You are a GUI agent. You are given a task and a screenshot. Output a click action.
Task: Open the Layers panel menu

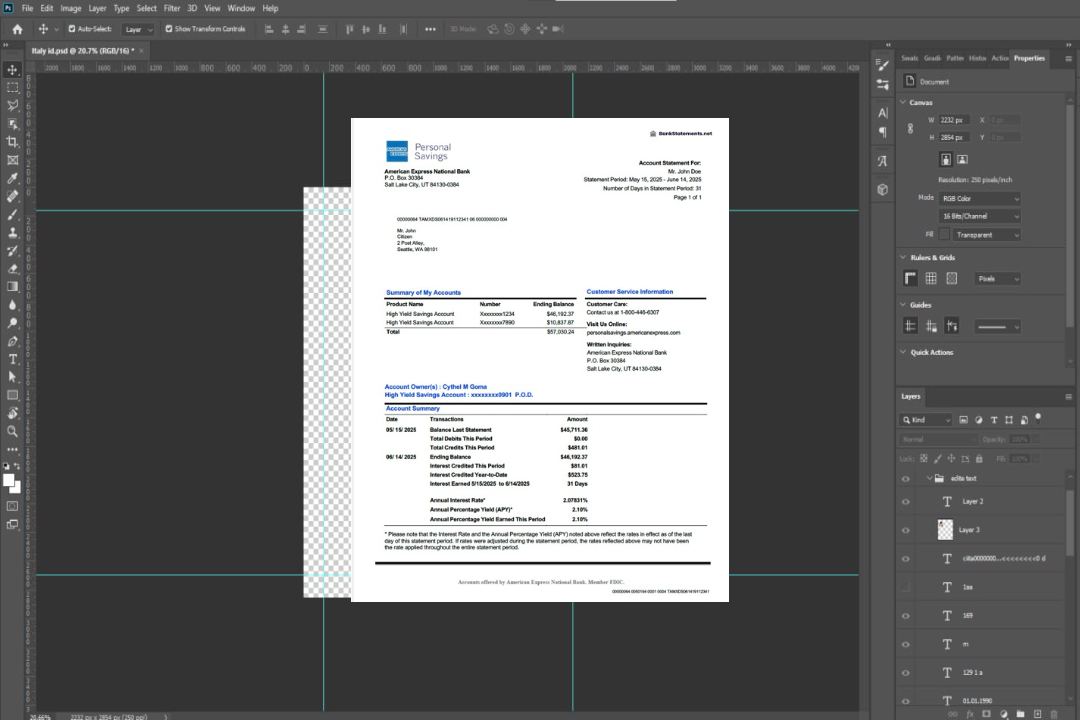pyautogui.click(x=1068, y=397)
